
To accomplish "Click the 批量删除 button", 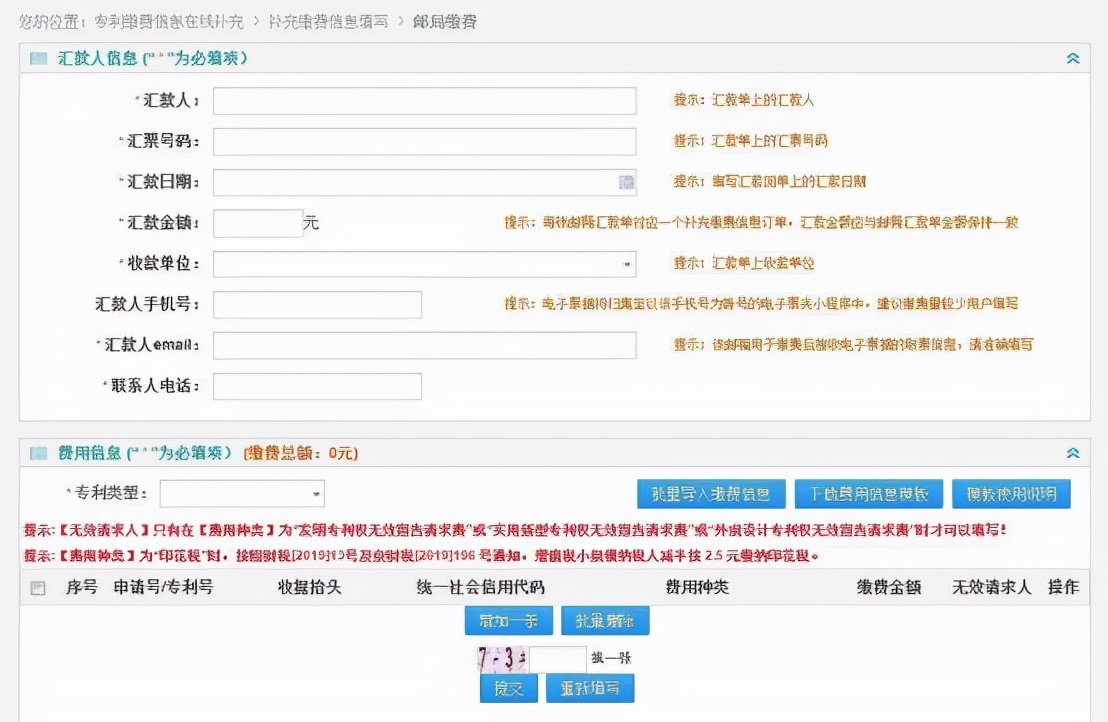I will (x=605, y=621).
